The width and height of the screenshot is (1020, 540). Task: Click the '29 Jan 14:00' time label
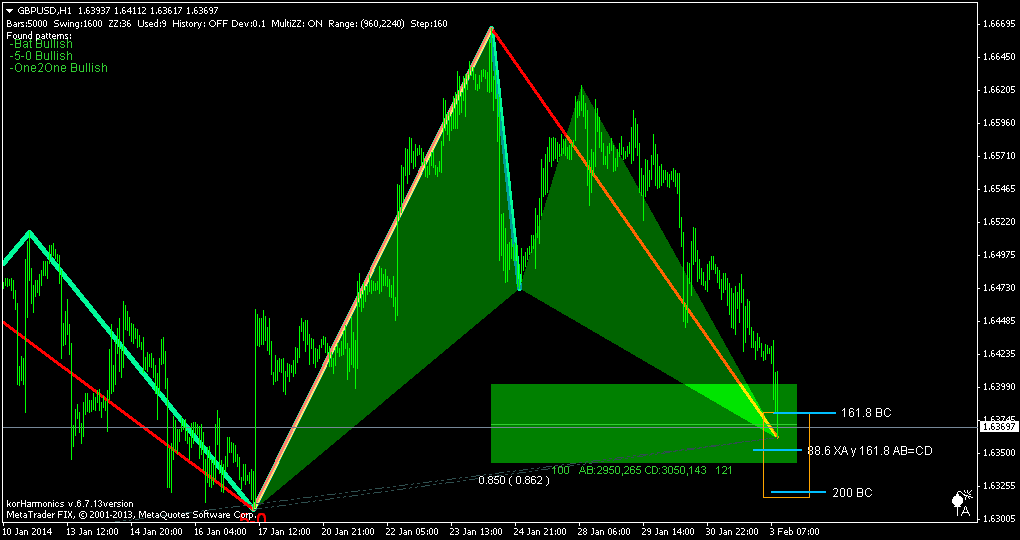[x=667, y=532]
